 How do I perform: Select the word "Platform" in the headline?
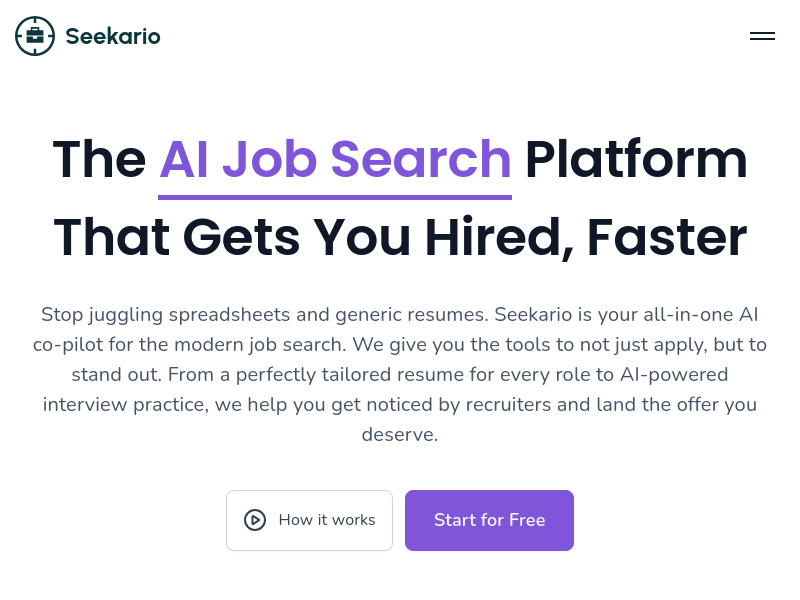(636, 159)
